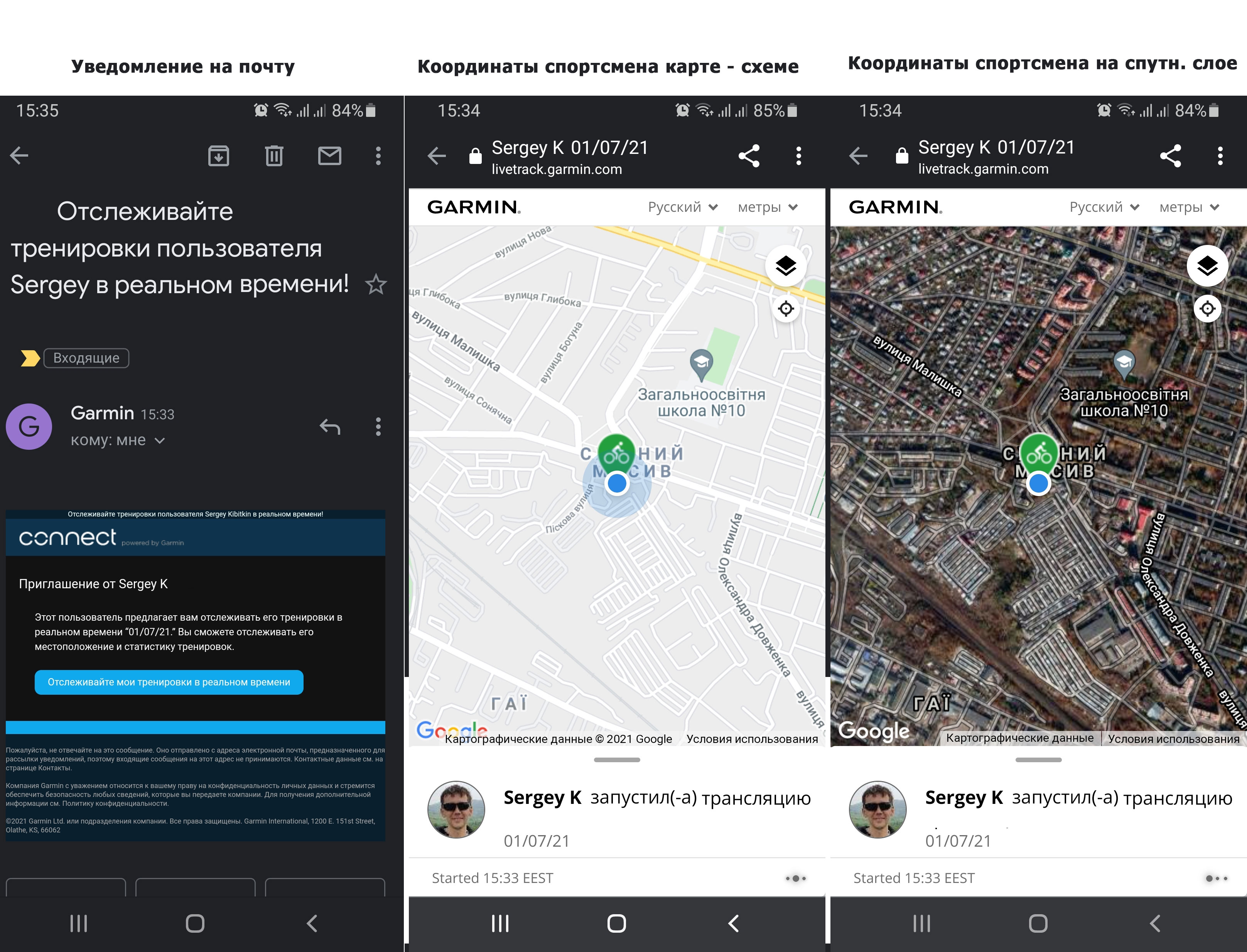Open browser three-dot menu on the satellite screen
Screen dimensions: 1247x952
(x=1220, y=156)
